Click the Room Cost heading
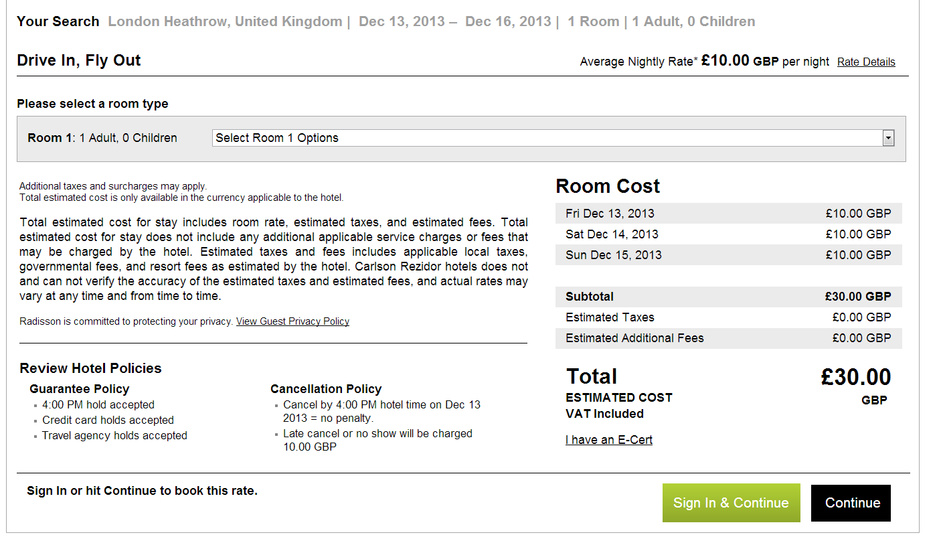The width and height of the screenshot is (939, 539). pos(607,186)
